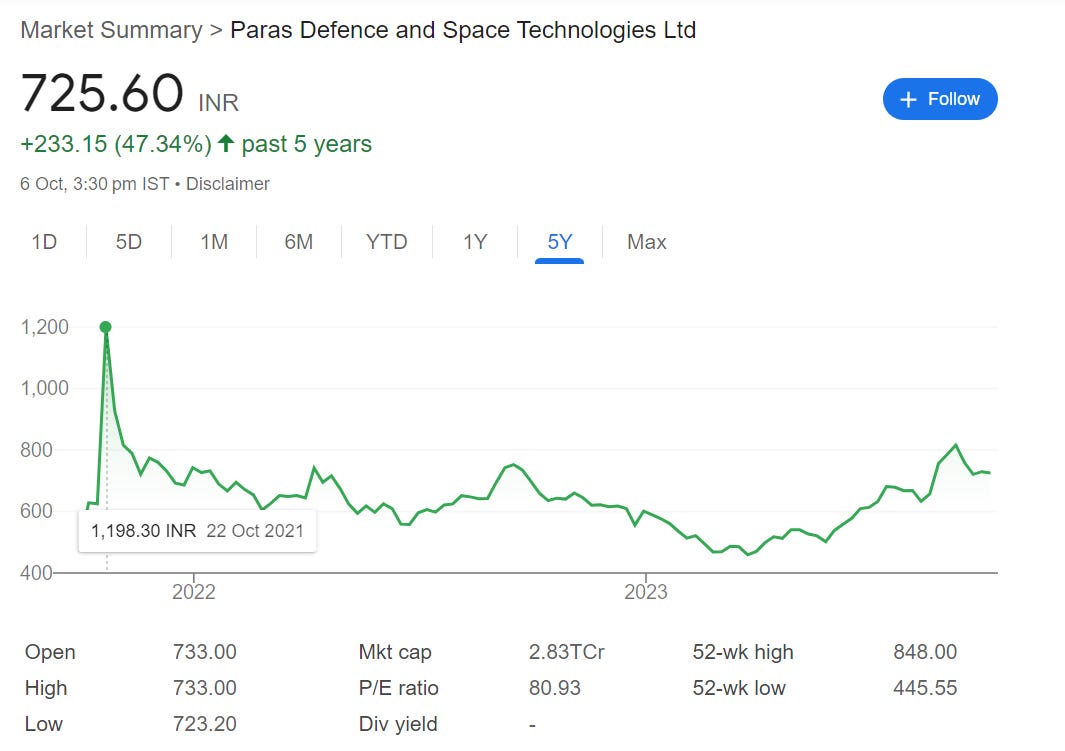Click the Mkt cap value 2.83TCr
This screenshot has height=751, width=1065.
(566, 652)
